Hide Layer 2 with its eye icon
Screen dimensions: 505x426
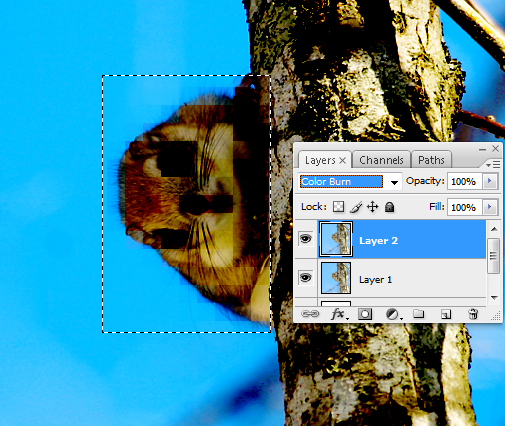[x=305, y=239]
